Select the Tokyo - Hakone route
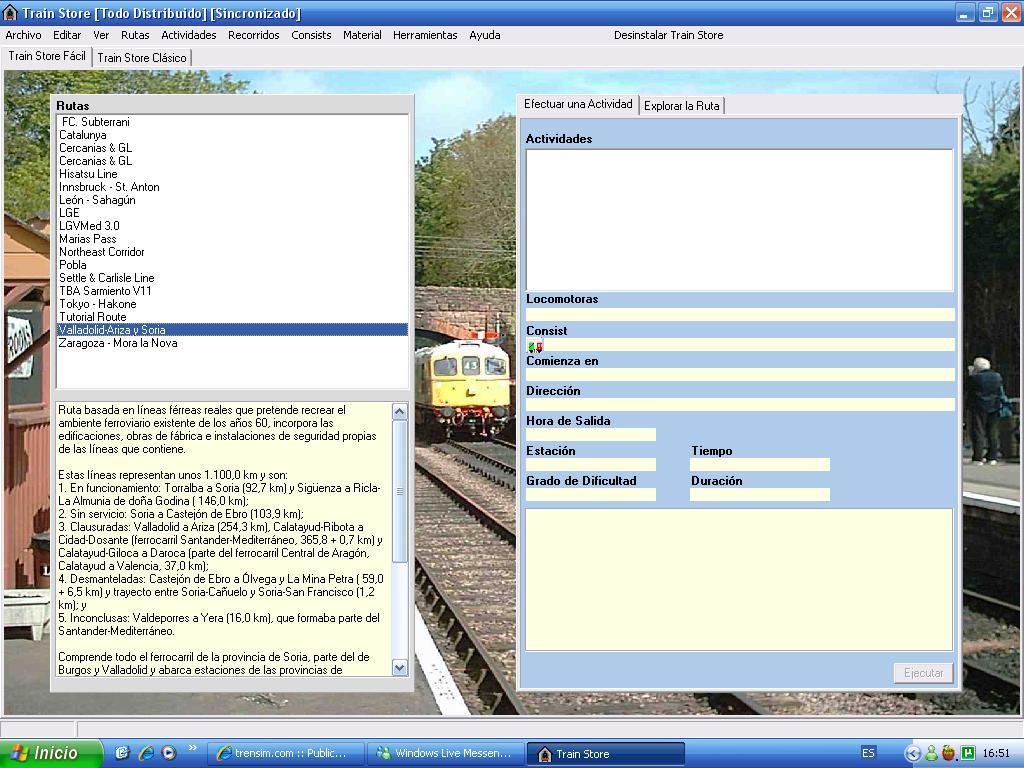The width and height of the screenshot is (1024, 768). coord(97,304)
